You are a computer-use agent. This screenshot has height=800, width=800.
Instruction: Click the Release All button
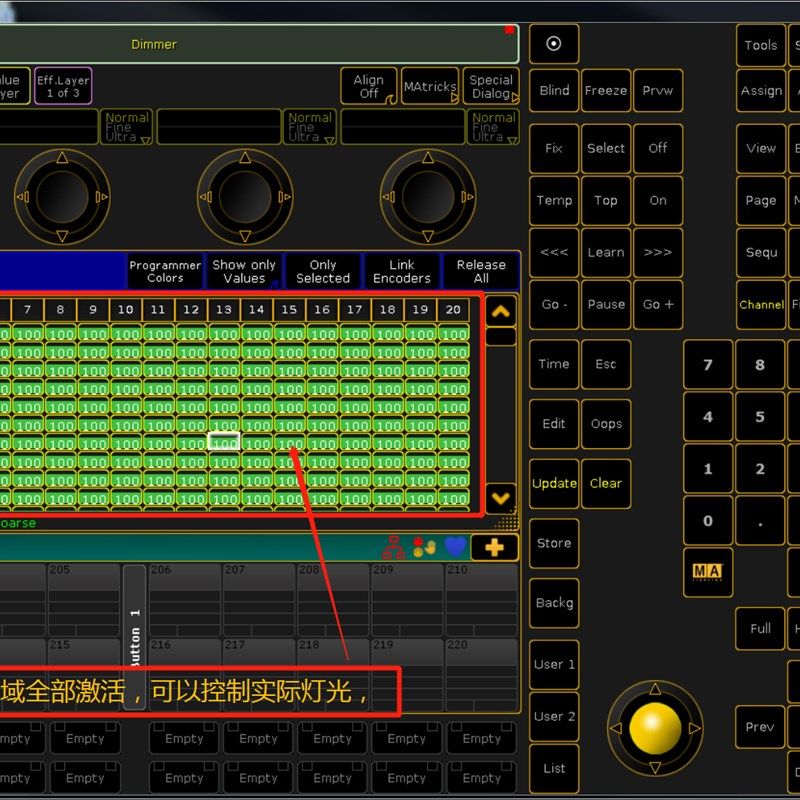[x=481, y=271]
